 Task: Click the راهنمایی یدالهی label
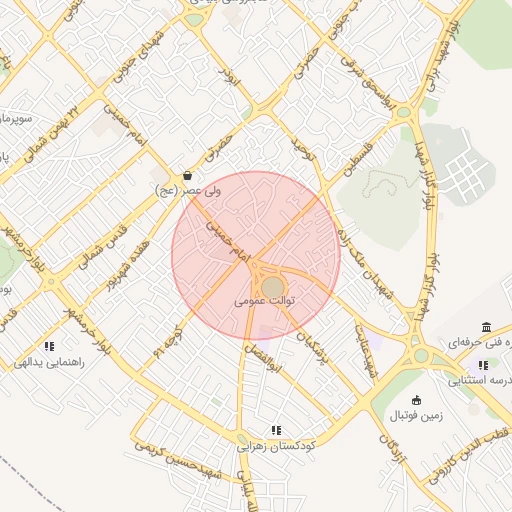pyautogui.click(x=49, y=362)
